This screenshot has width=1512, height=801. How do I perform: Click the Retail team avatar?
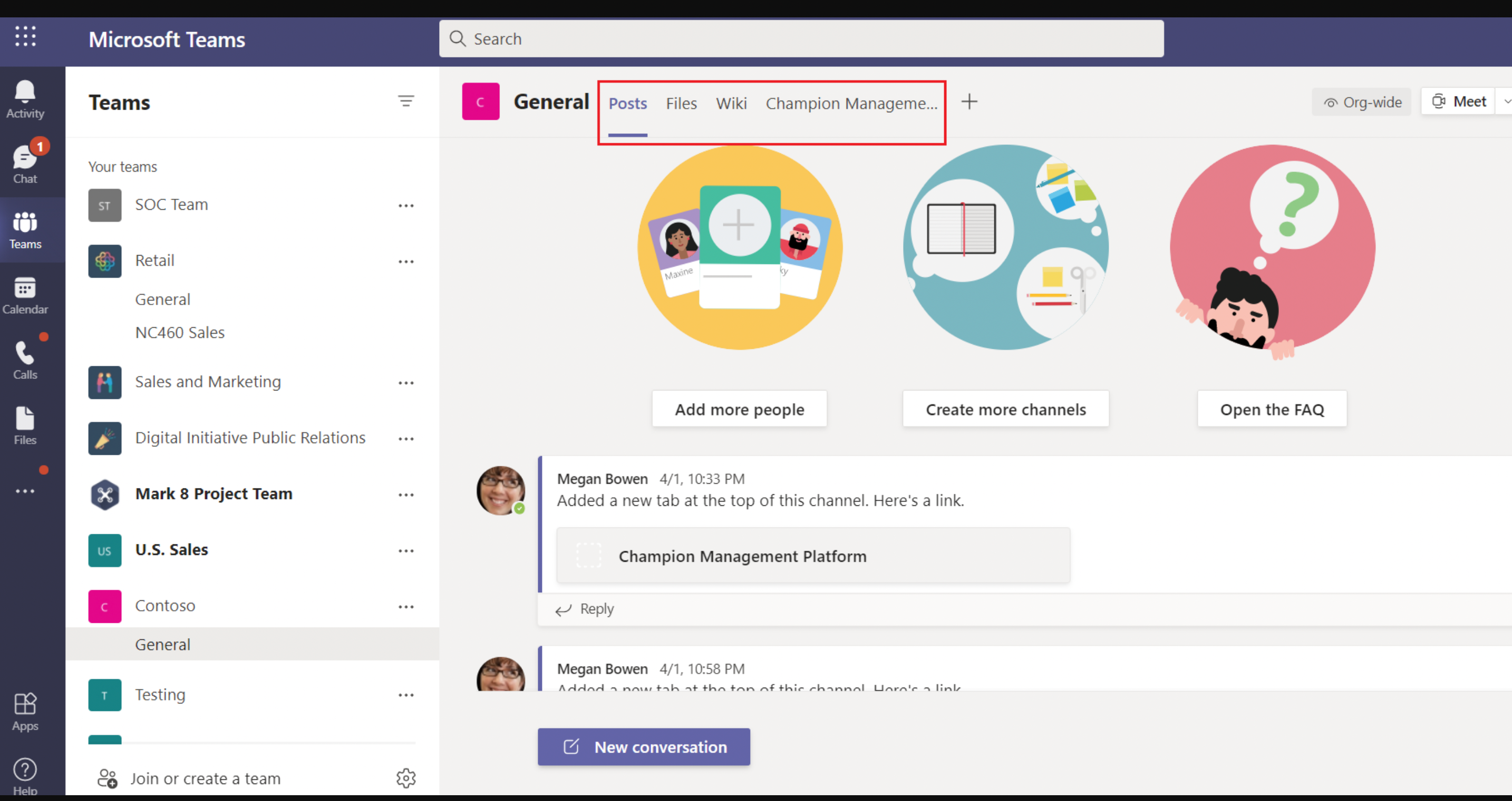click(x=105, y=261)
